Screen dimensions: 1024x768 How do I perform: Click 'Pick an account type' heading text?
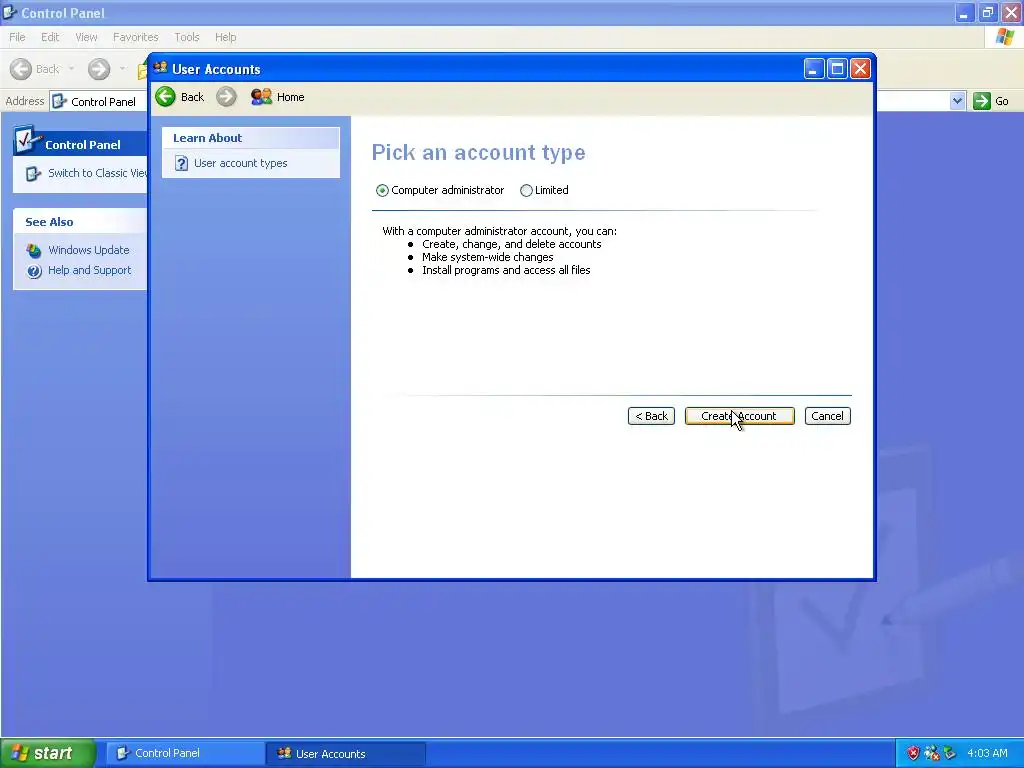tap(479, 152)
